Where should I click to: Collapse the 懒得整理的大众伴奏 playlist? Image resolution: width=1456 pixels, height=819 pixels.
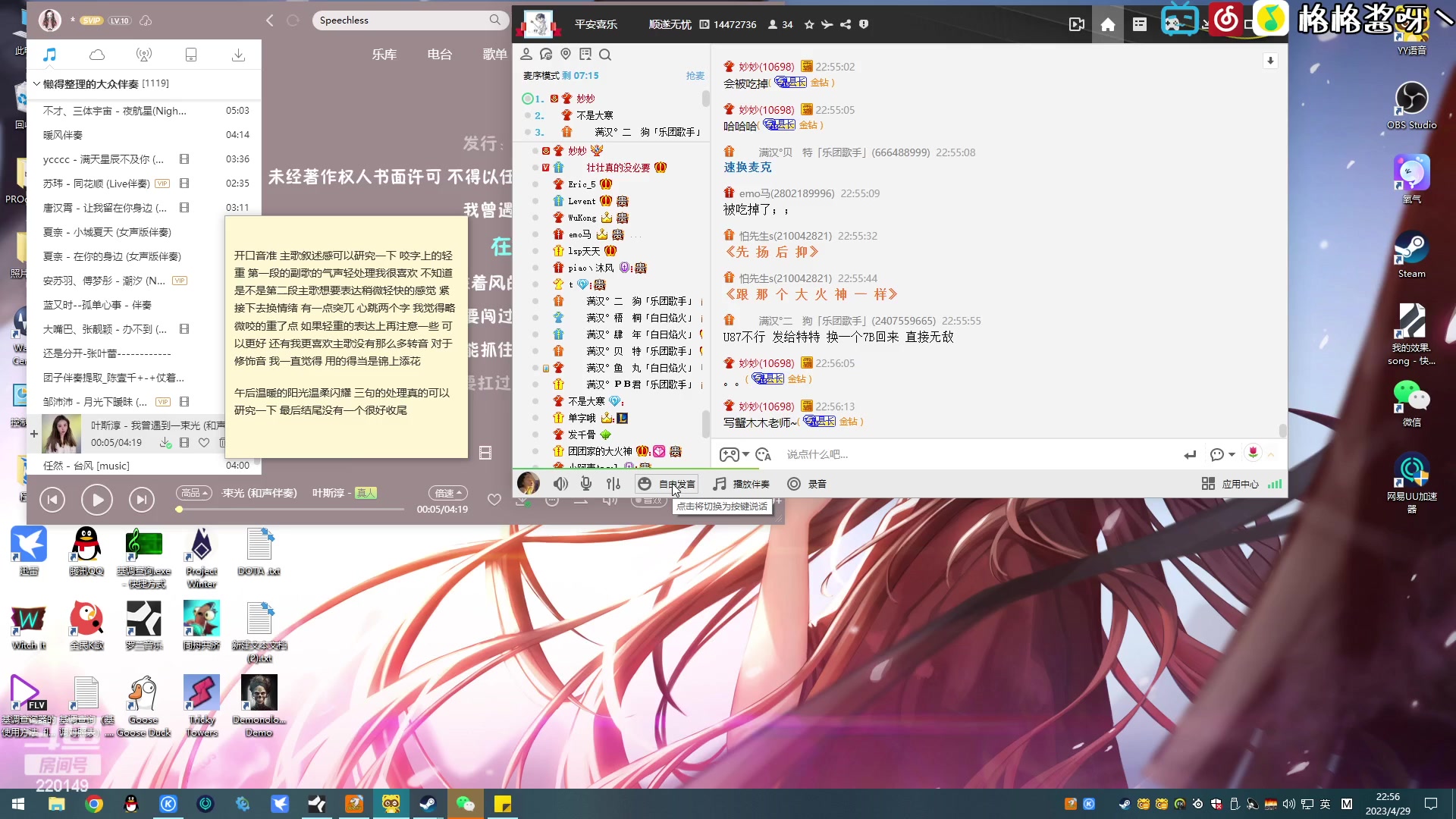click(x=36, y=83)
